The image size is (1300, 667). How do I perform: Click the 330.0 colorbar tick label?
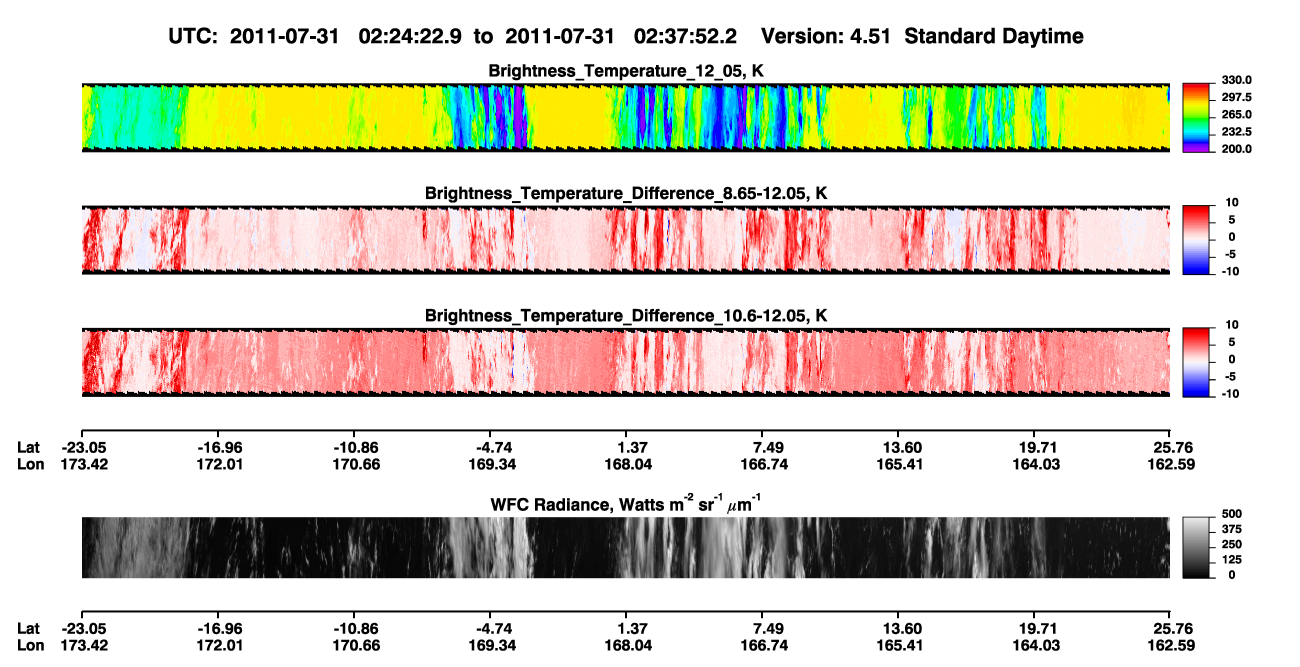pos(1236,80)
